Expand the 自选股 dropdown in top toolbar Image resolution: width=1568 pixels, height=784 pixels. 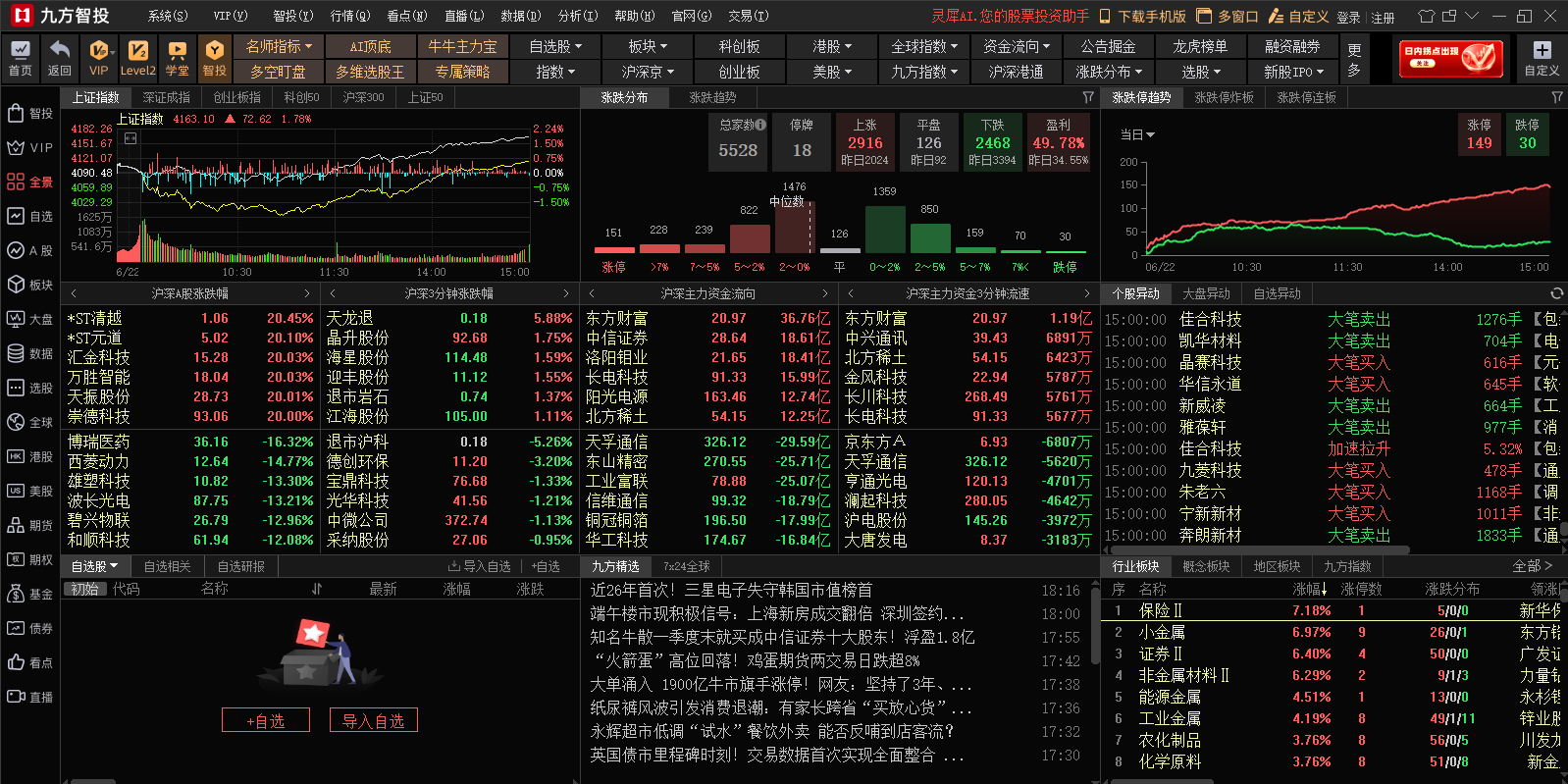click(555, 46)
